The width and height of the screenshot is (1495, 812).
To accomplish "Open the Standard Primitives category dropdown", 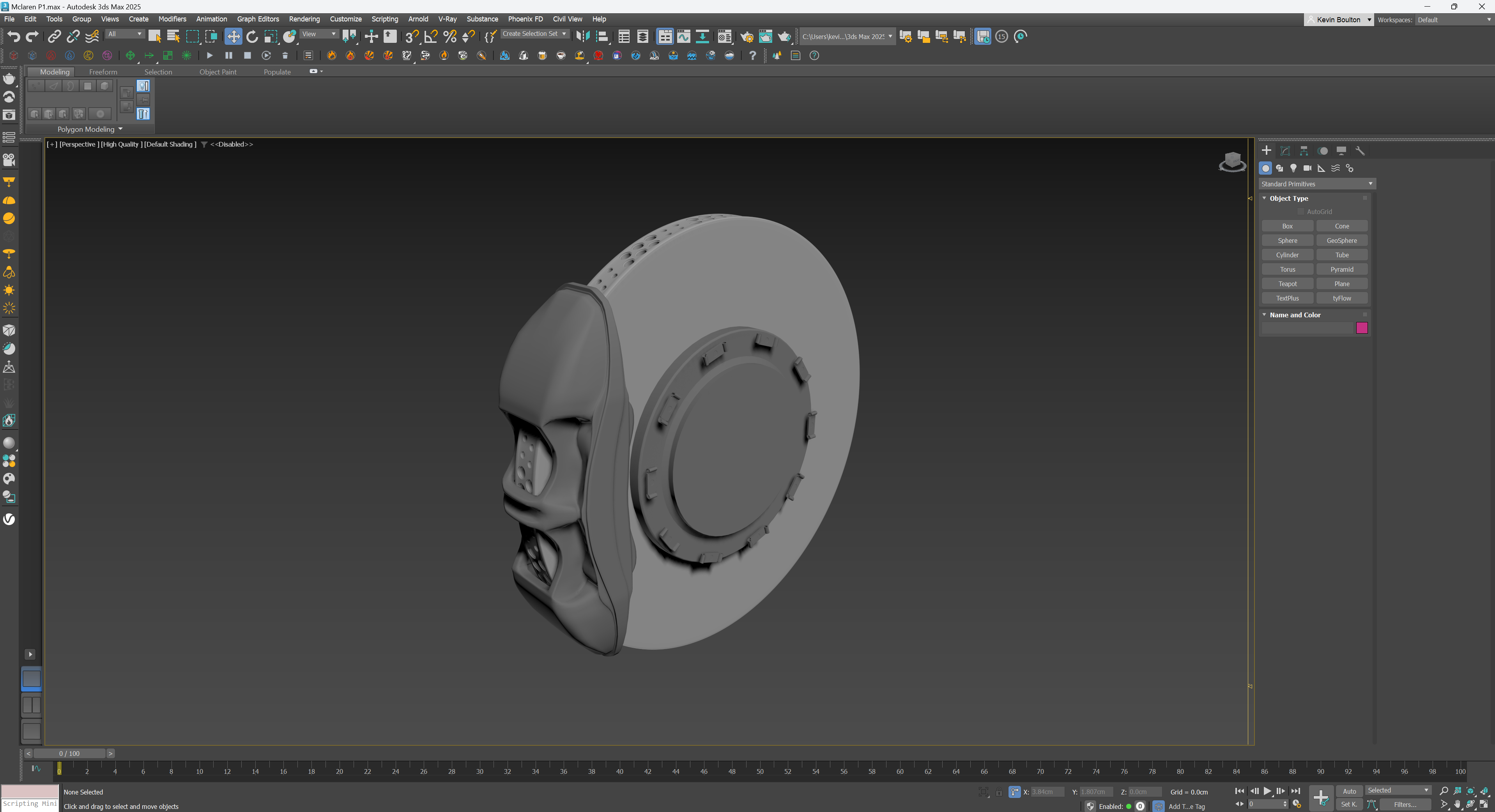I will click(1317, 184).
